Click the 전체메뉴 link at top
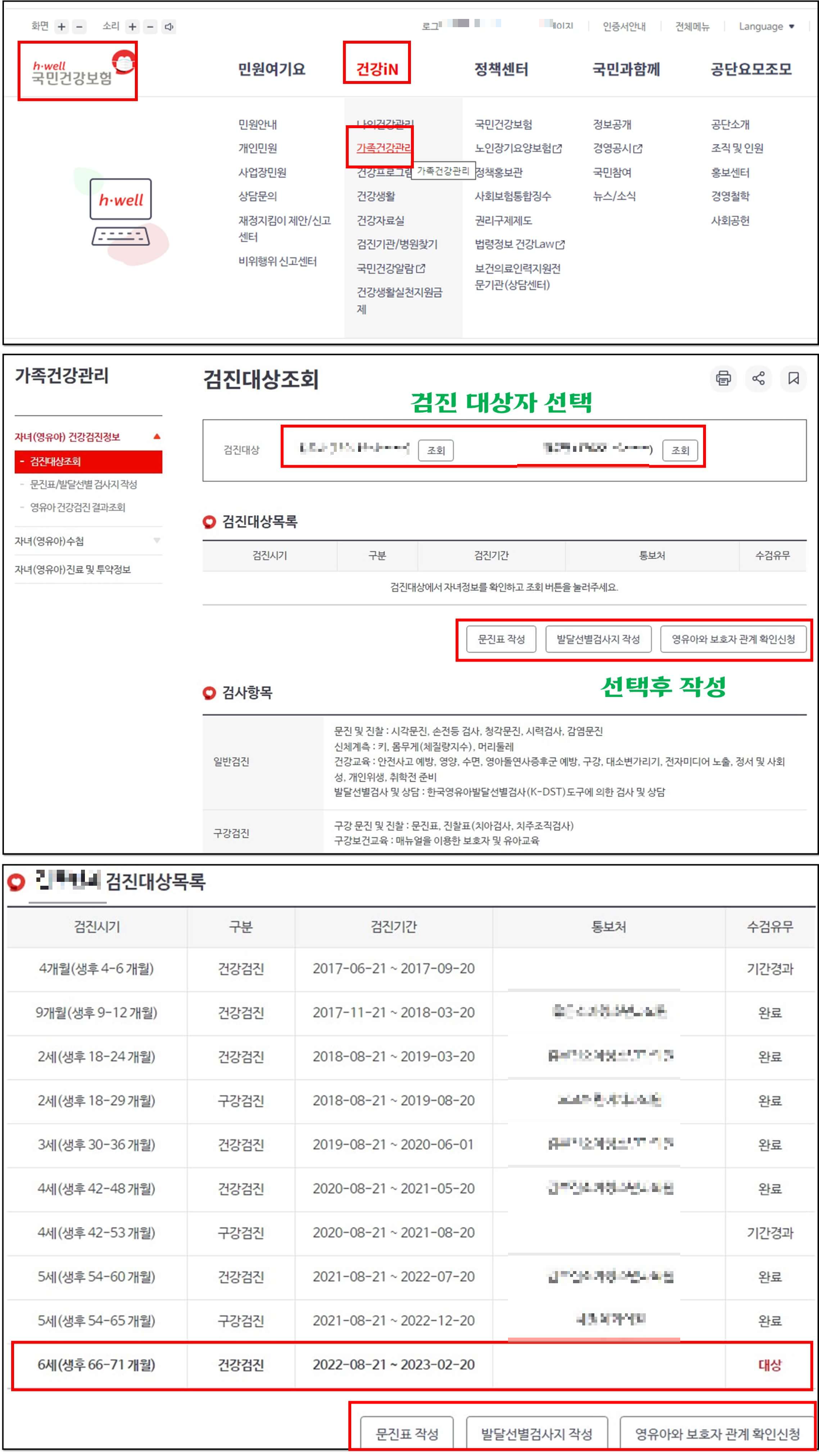This screenshot has width=819, height=1456. click(692, 25)
